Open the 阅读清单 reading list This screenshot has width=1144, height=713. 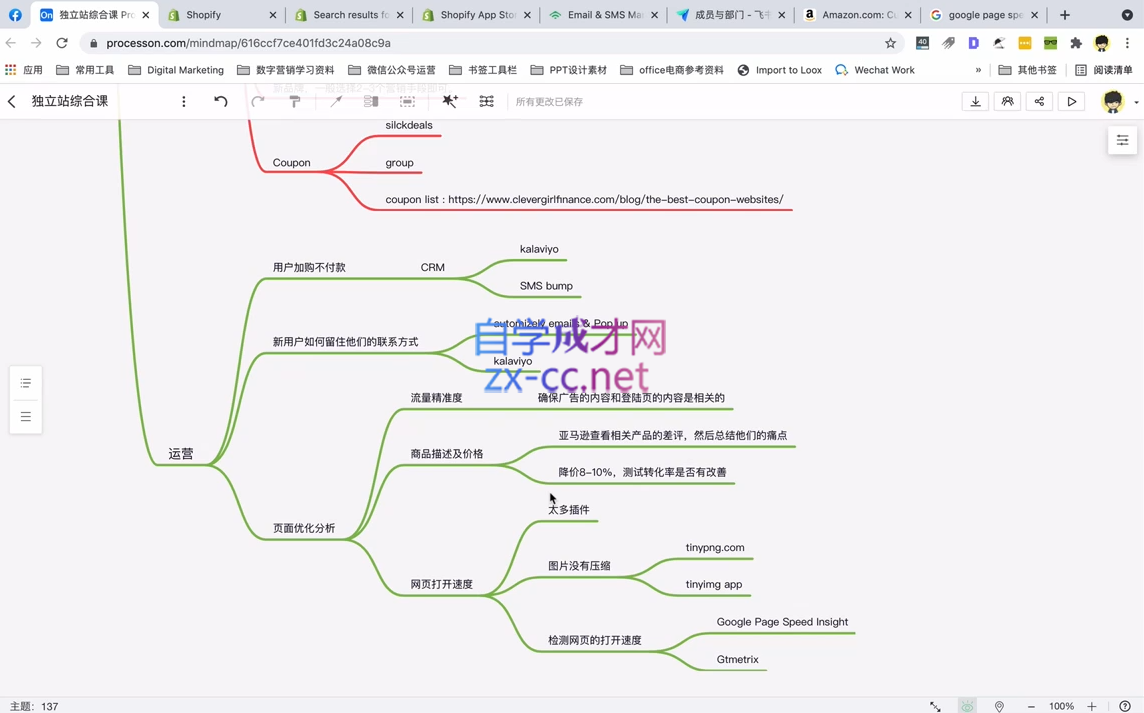pos(1104,70)
